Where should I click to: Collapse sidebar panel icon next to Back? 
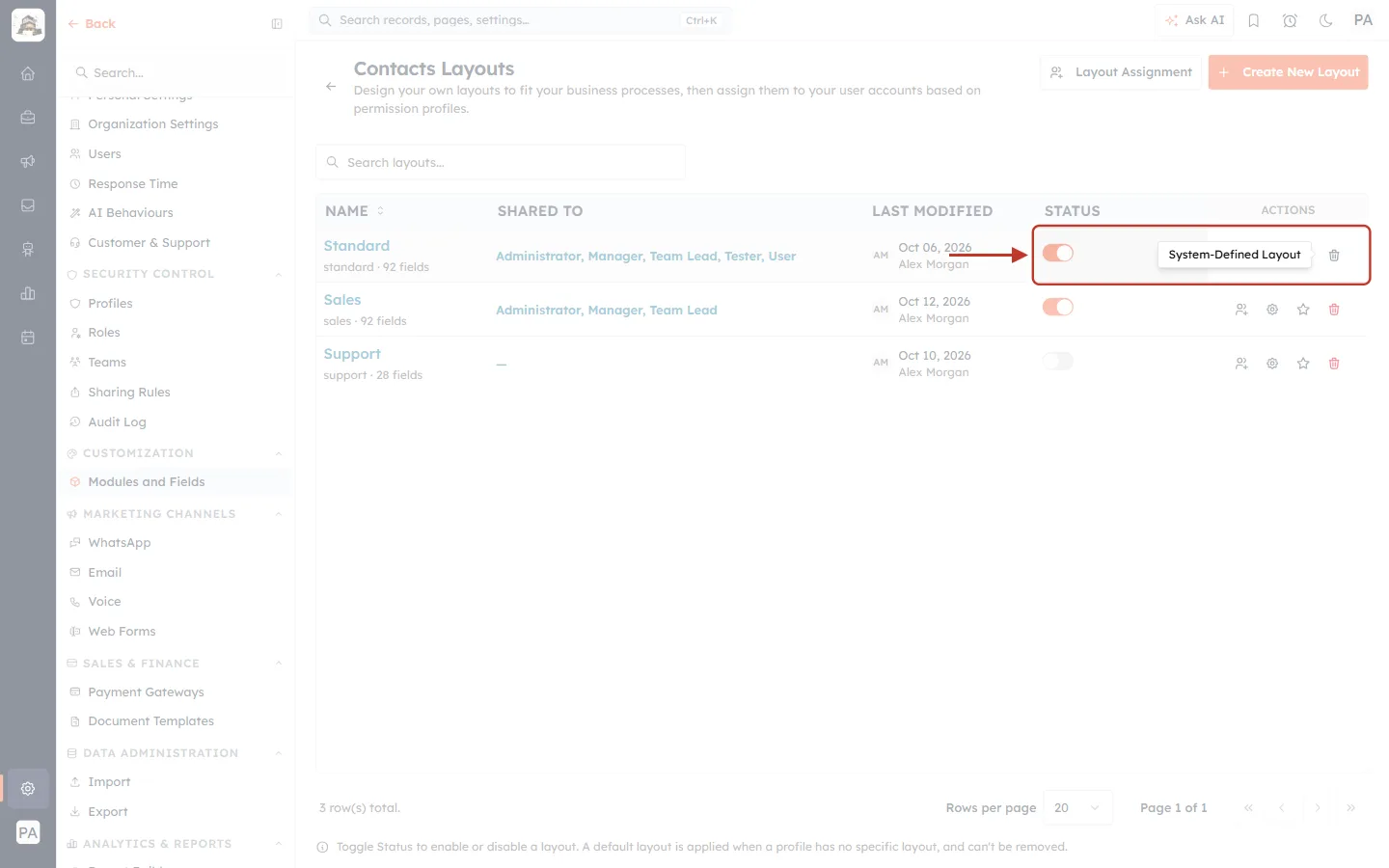(277, 24)
